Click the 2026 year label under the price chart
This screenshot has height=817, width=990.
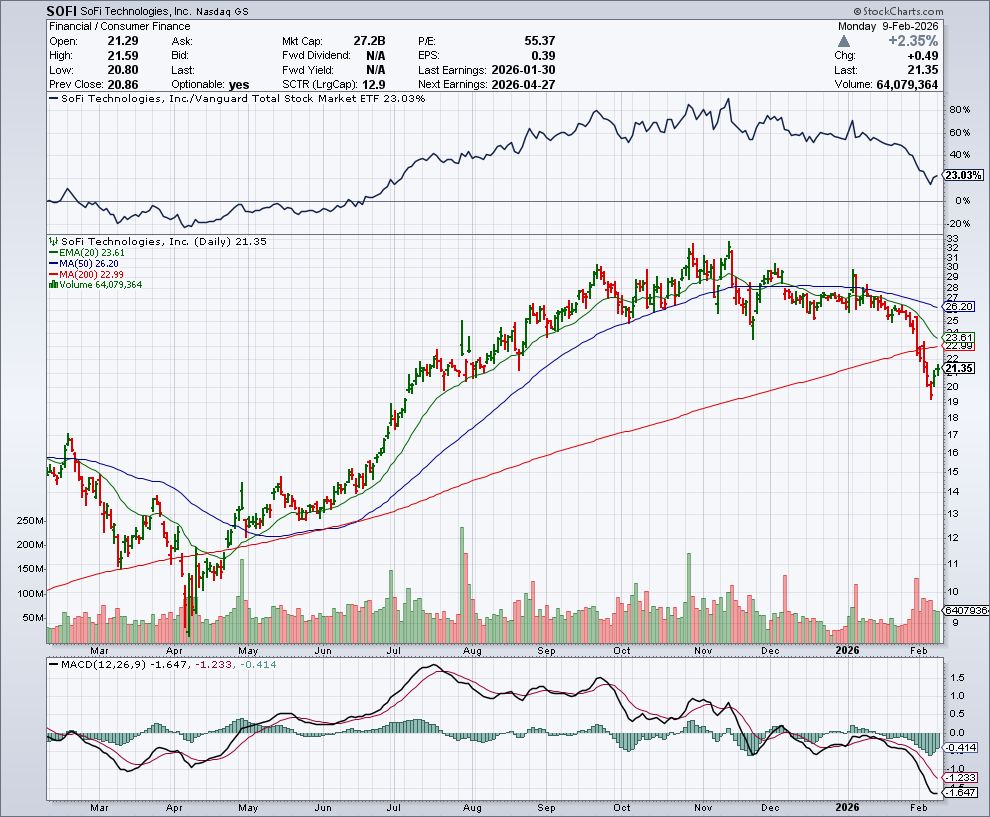848,650
